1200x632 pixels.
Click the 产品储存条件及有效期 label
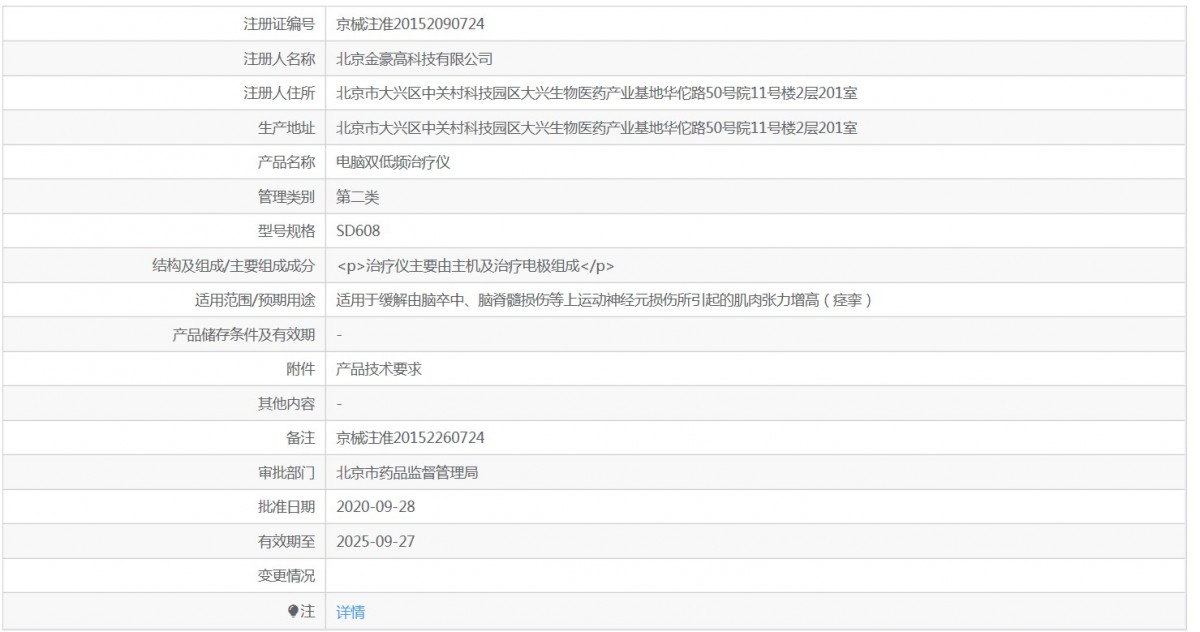(x=243, y=335)
